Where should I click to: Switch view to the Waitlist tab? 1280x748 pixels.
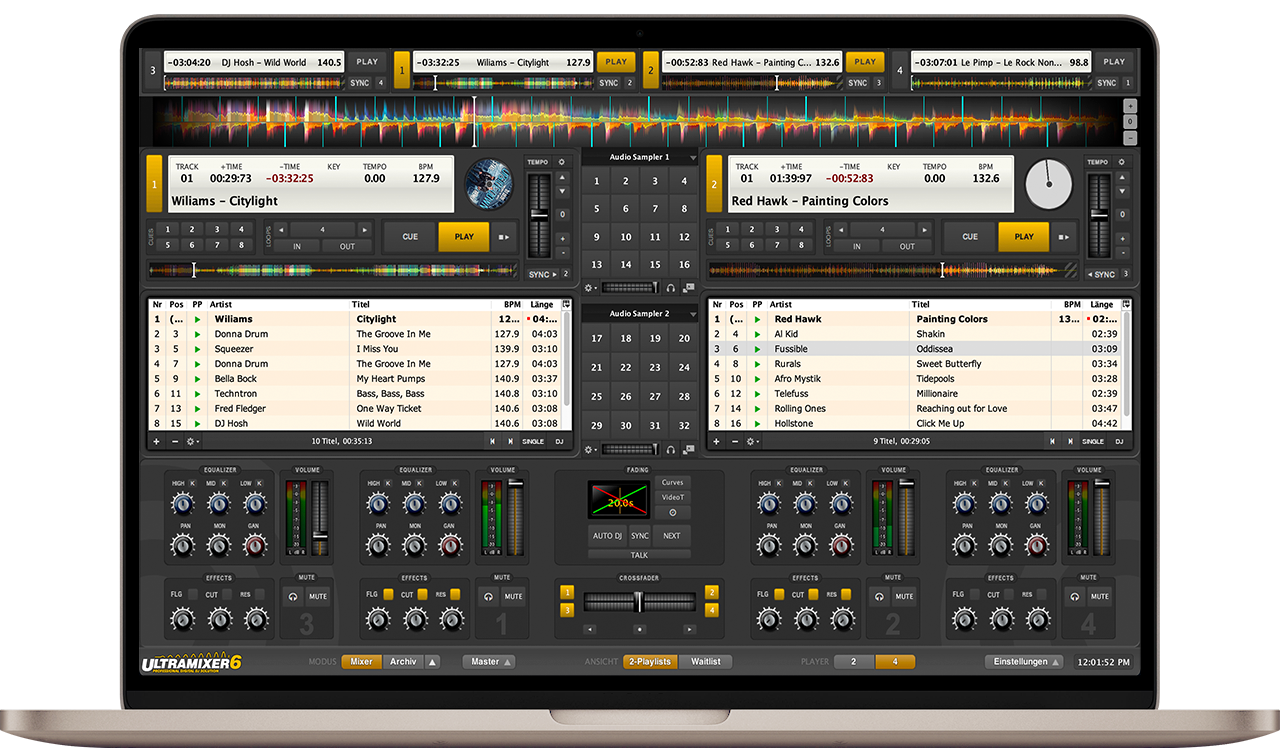706,662
